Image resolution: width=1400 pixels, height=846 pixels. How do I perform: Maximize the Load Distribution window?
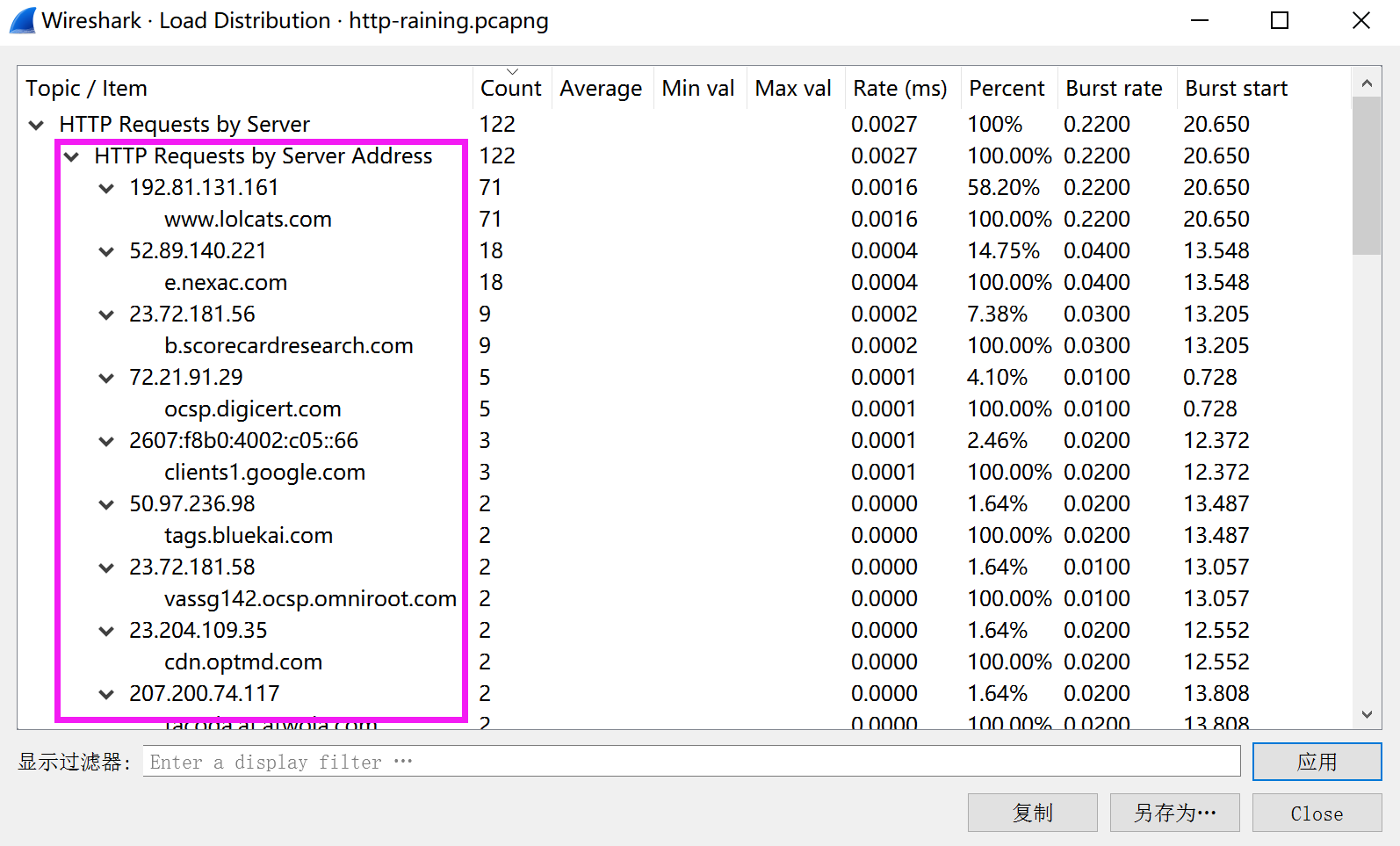(x=1280, y=20)
